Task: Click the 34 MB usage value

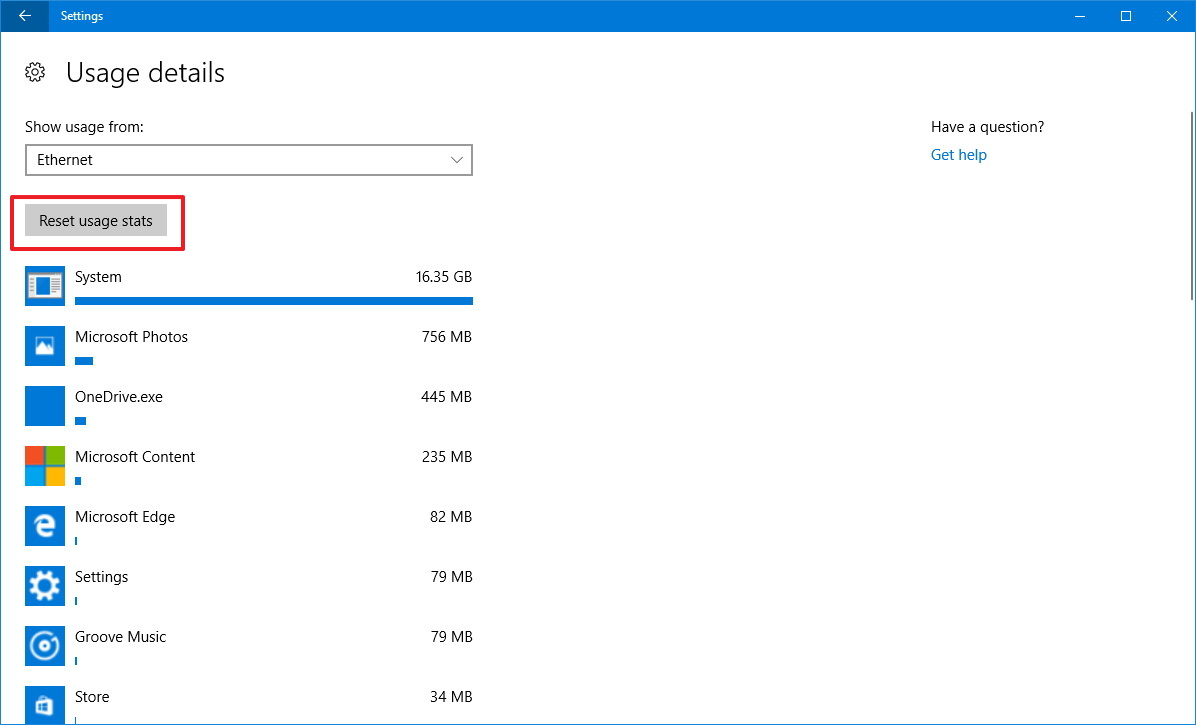Action: [x=451, y=697]
